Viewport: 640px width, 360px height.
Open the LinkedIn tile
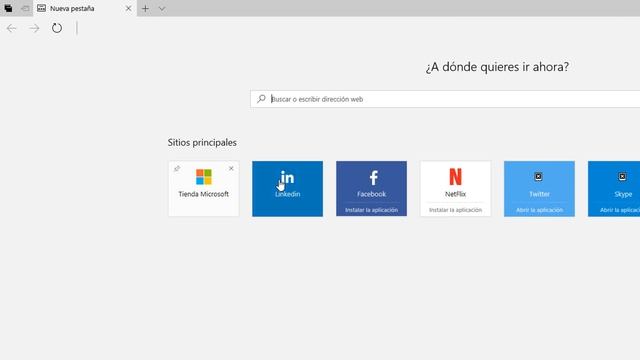pos(287,189)
